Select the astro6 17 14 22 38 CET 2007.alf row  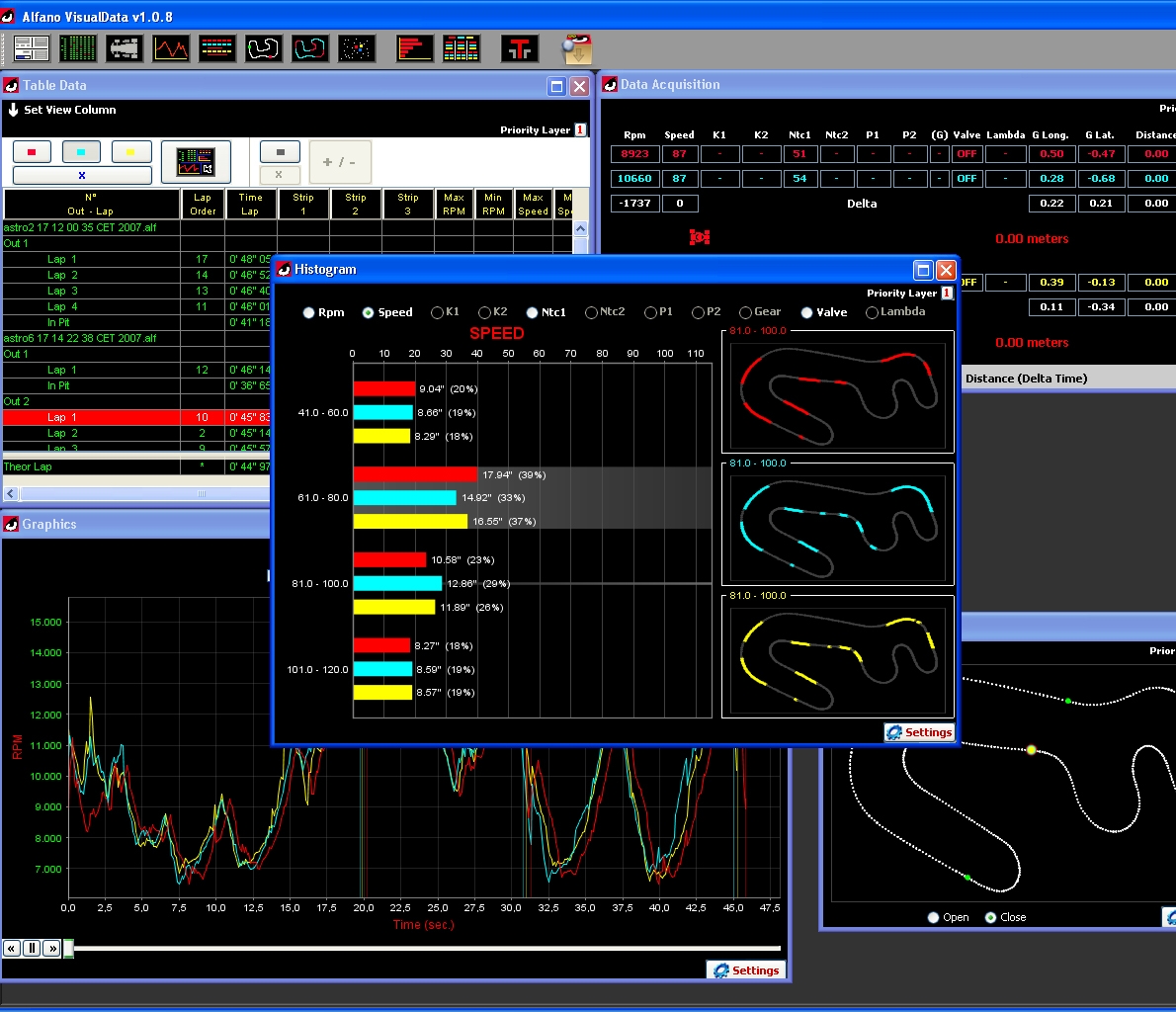point(136,338)
